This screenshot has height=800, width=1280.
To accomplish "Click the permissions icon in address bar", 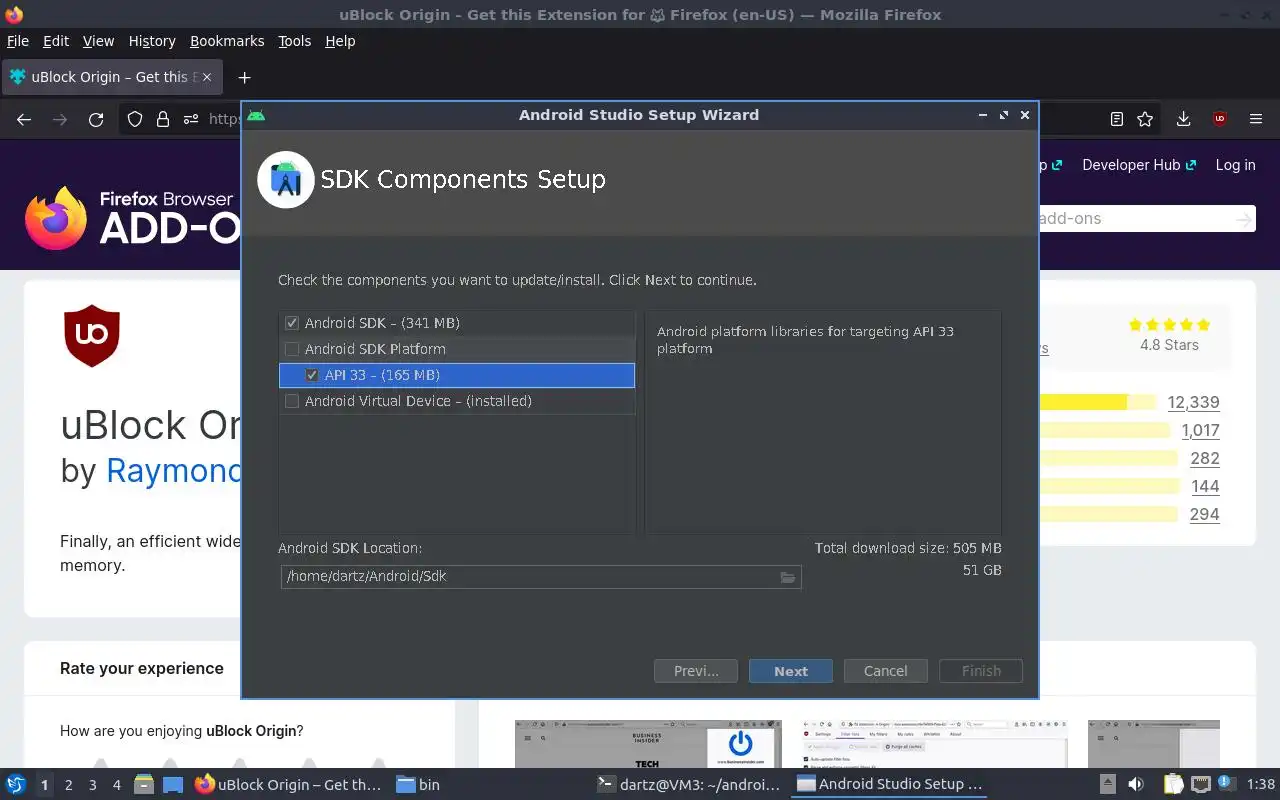I will click(x=191, y=119).
